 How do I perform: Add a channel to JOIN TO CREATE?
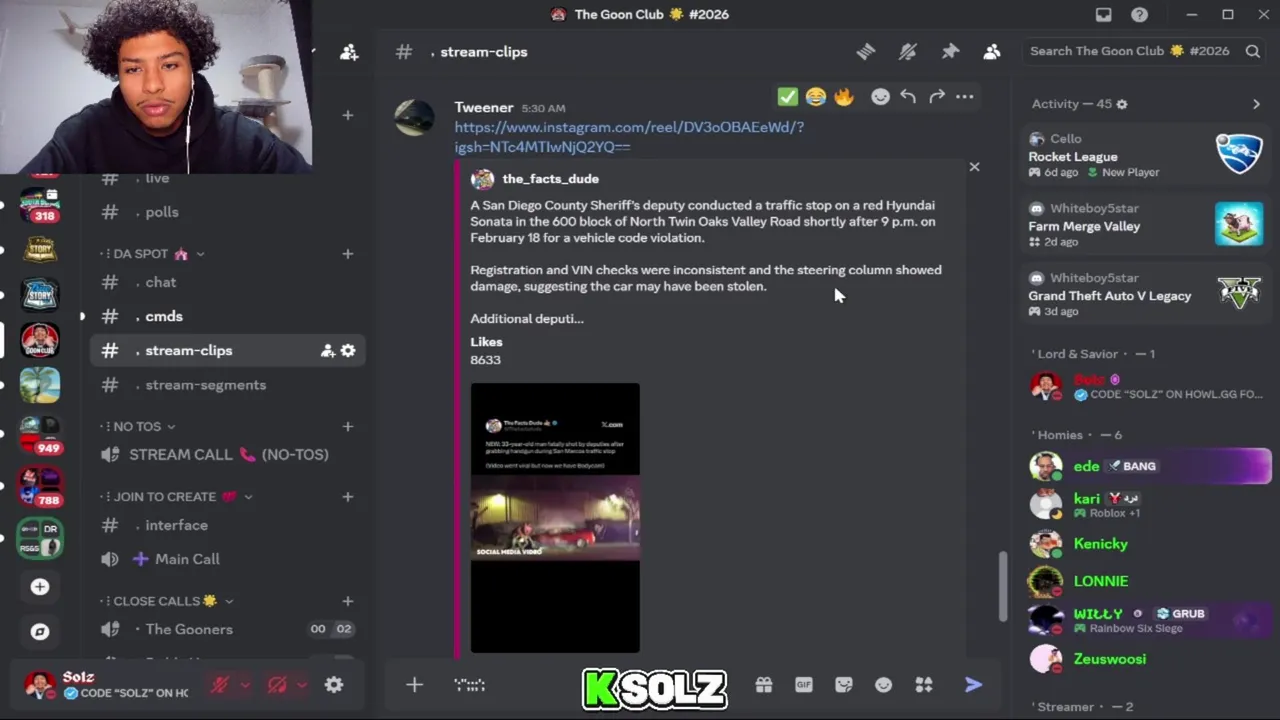click(347, 497)
